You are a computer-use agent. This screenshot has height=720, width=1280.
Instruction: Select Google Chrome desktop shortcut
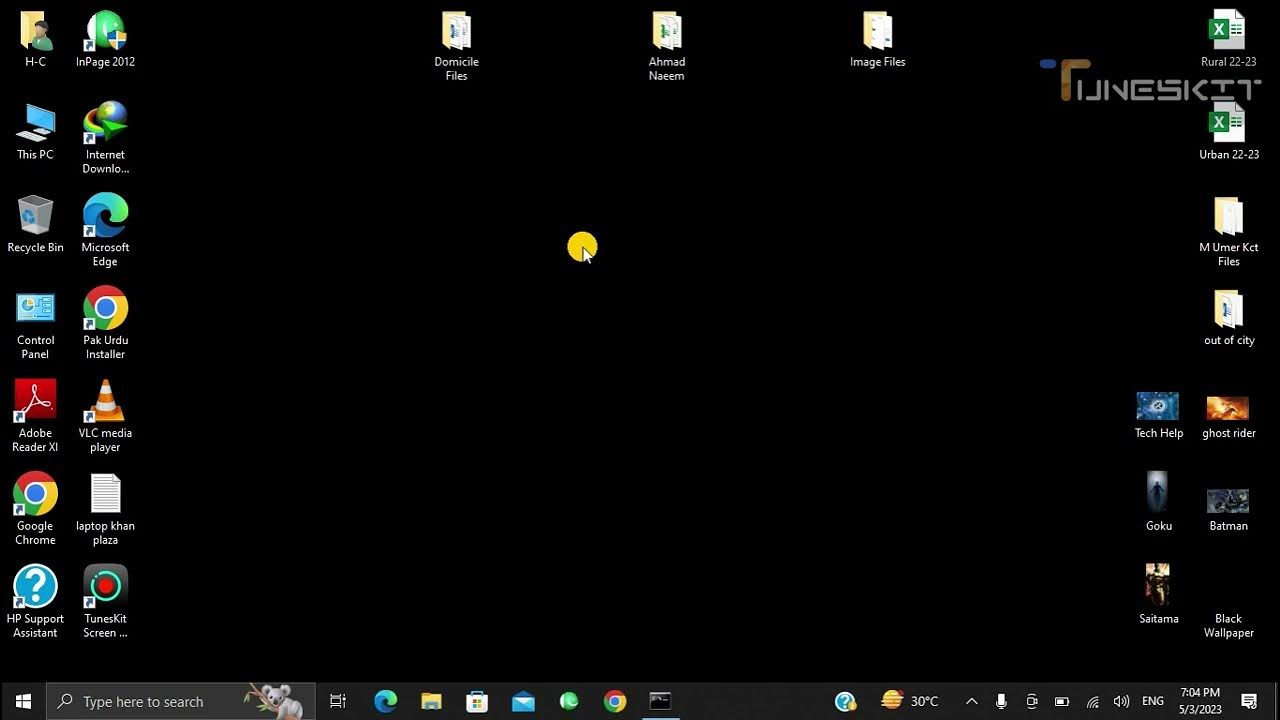(35, 510)
